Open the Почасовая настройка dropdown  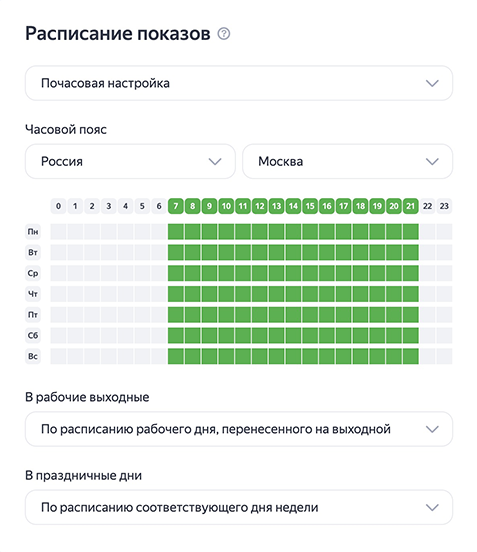click(x=239, y=83)
